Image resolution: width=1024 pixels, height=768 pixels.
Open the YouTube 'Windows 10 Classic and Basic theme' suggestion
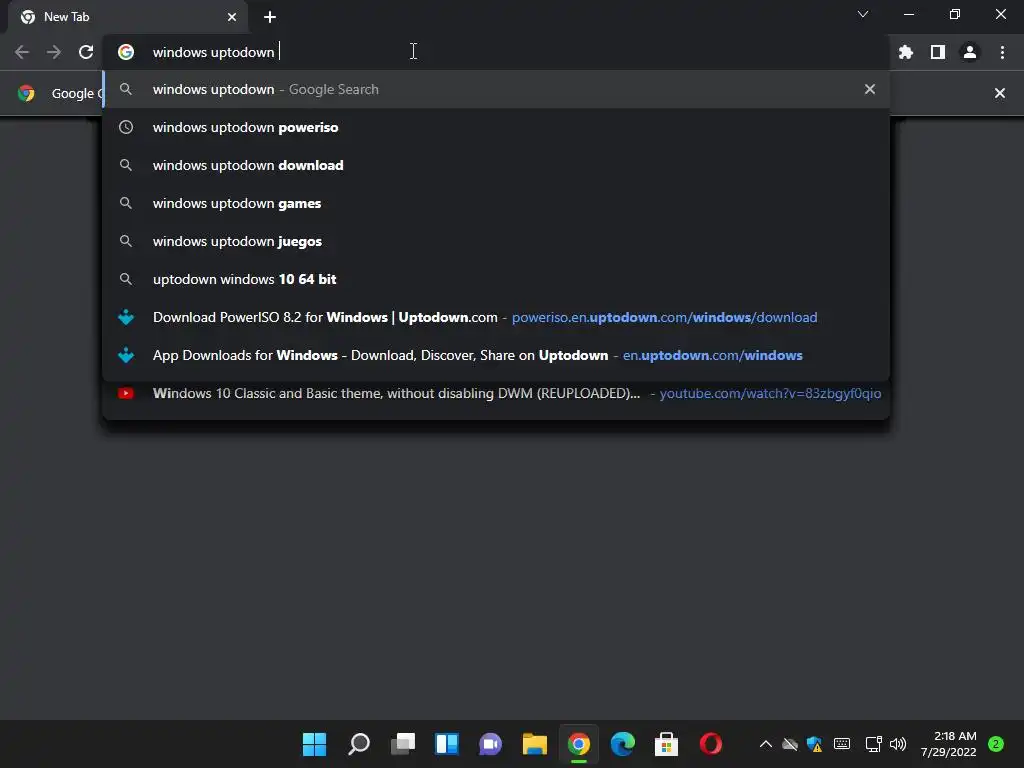496,393
